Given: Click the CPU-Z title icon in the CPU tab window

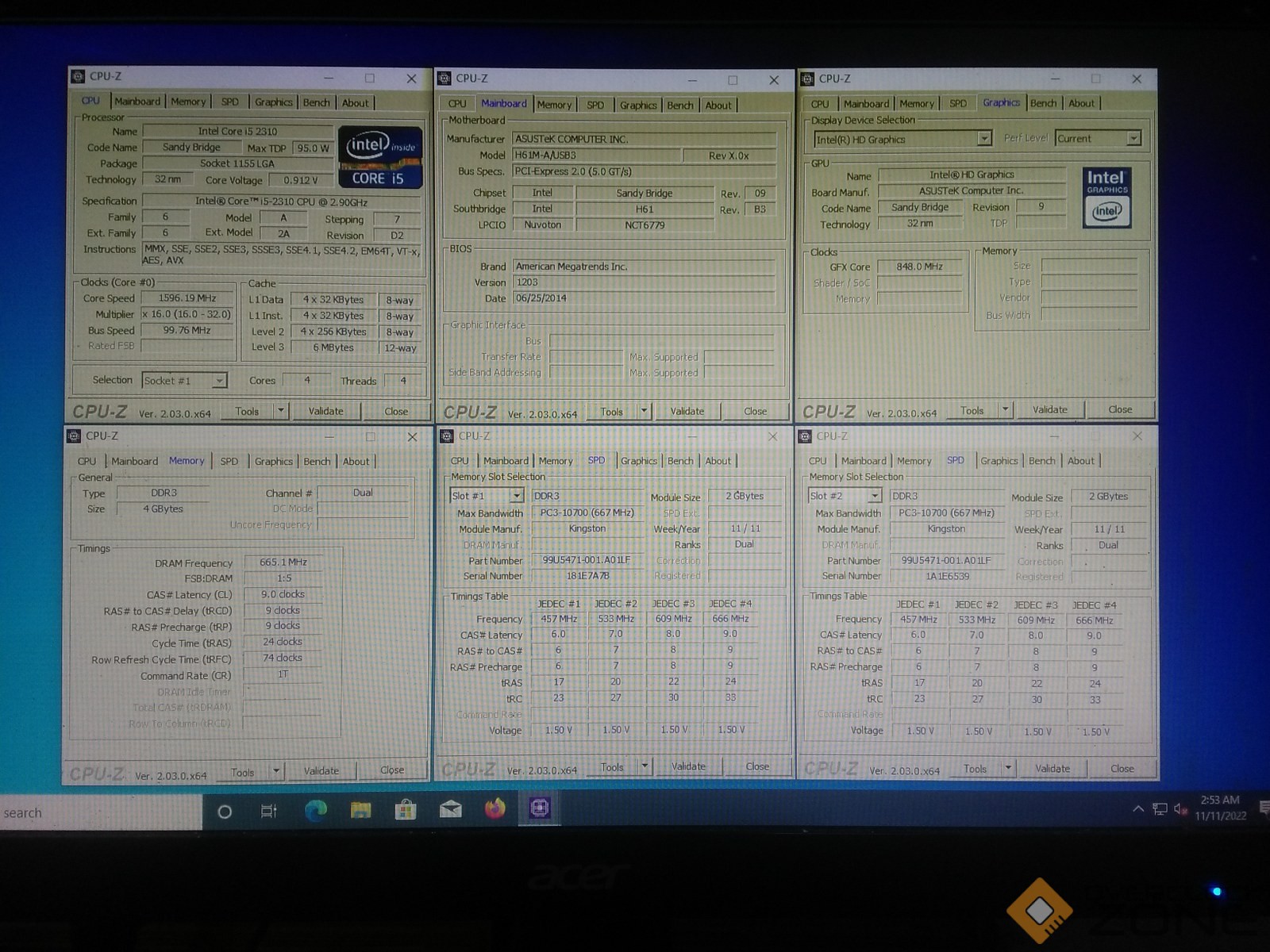Looking at the screenshot, I should pos(78,76).
